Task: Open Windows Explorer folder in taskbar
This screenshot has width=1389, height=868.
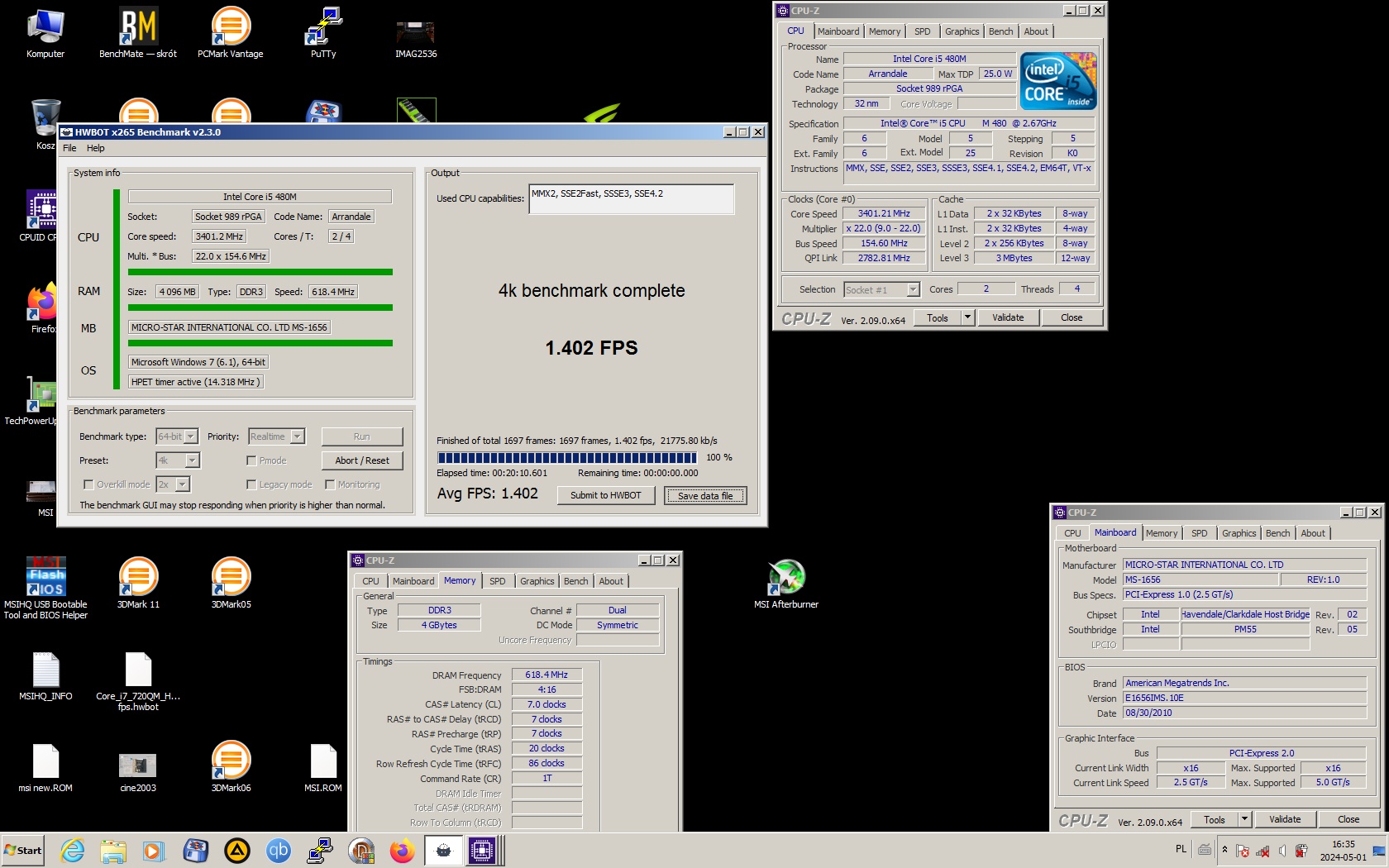Action: point(113,851)
